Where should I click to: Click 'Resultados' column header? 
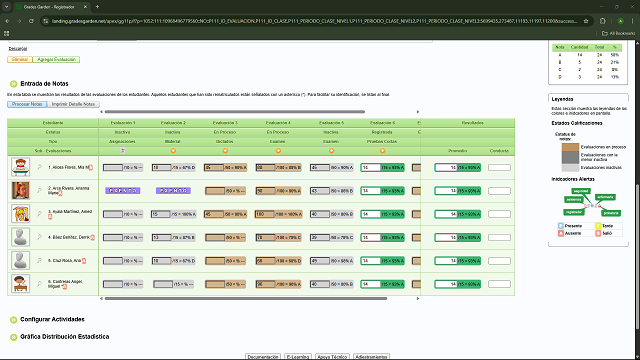473,123
